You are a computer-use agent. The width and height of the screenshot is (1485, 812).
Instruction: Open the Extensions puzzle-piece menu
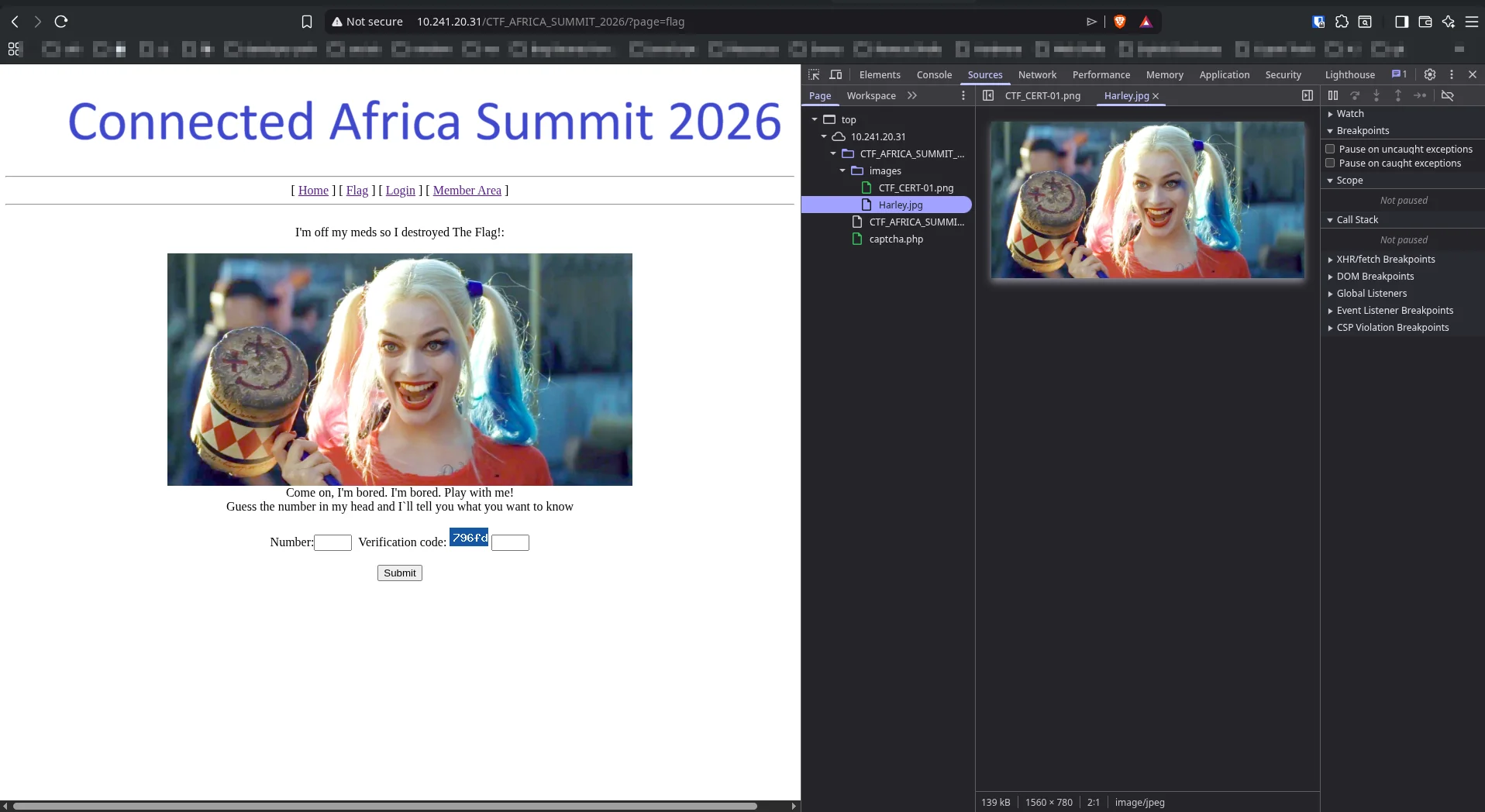click(1342, 22)
